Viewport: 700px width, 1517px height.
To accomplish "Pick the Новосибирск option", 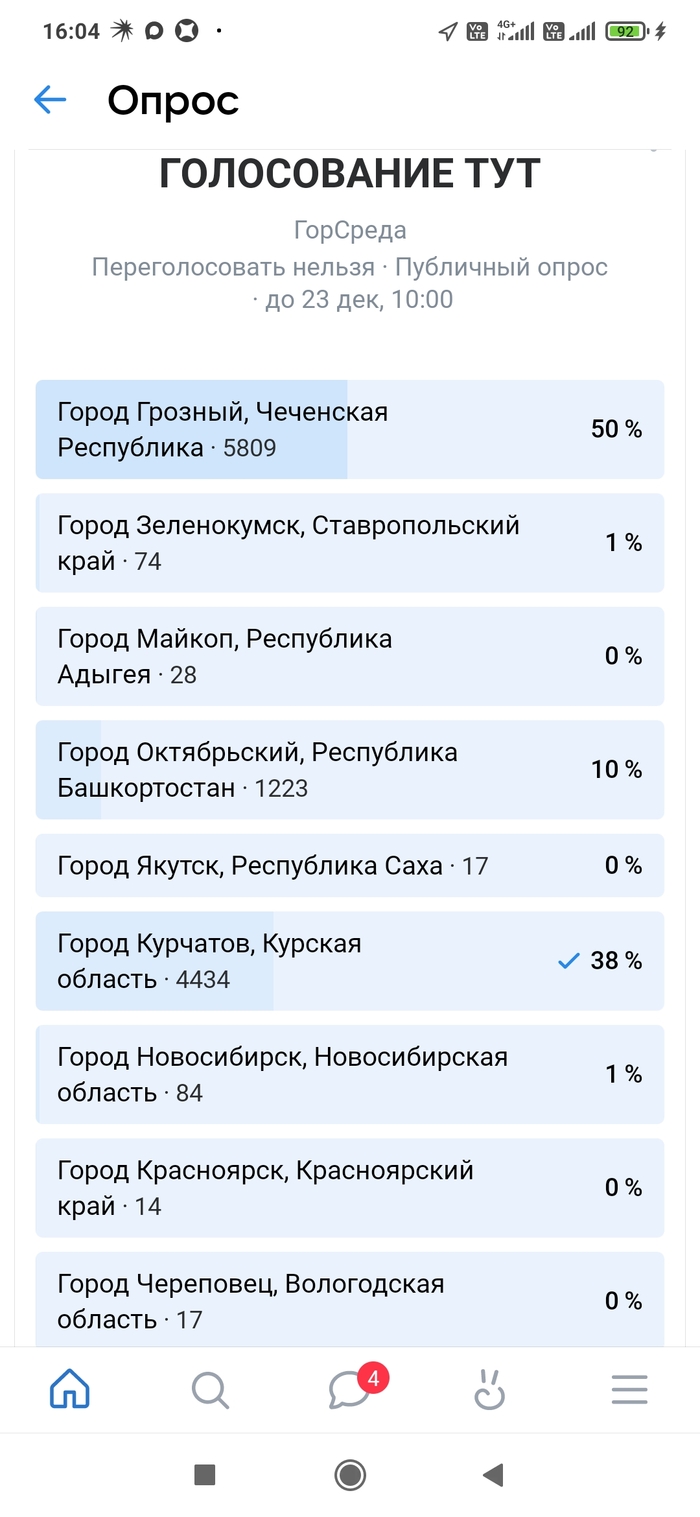I will (x=350, y=1074).
